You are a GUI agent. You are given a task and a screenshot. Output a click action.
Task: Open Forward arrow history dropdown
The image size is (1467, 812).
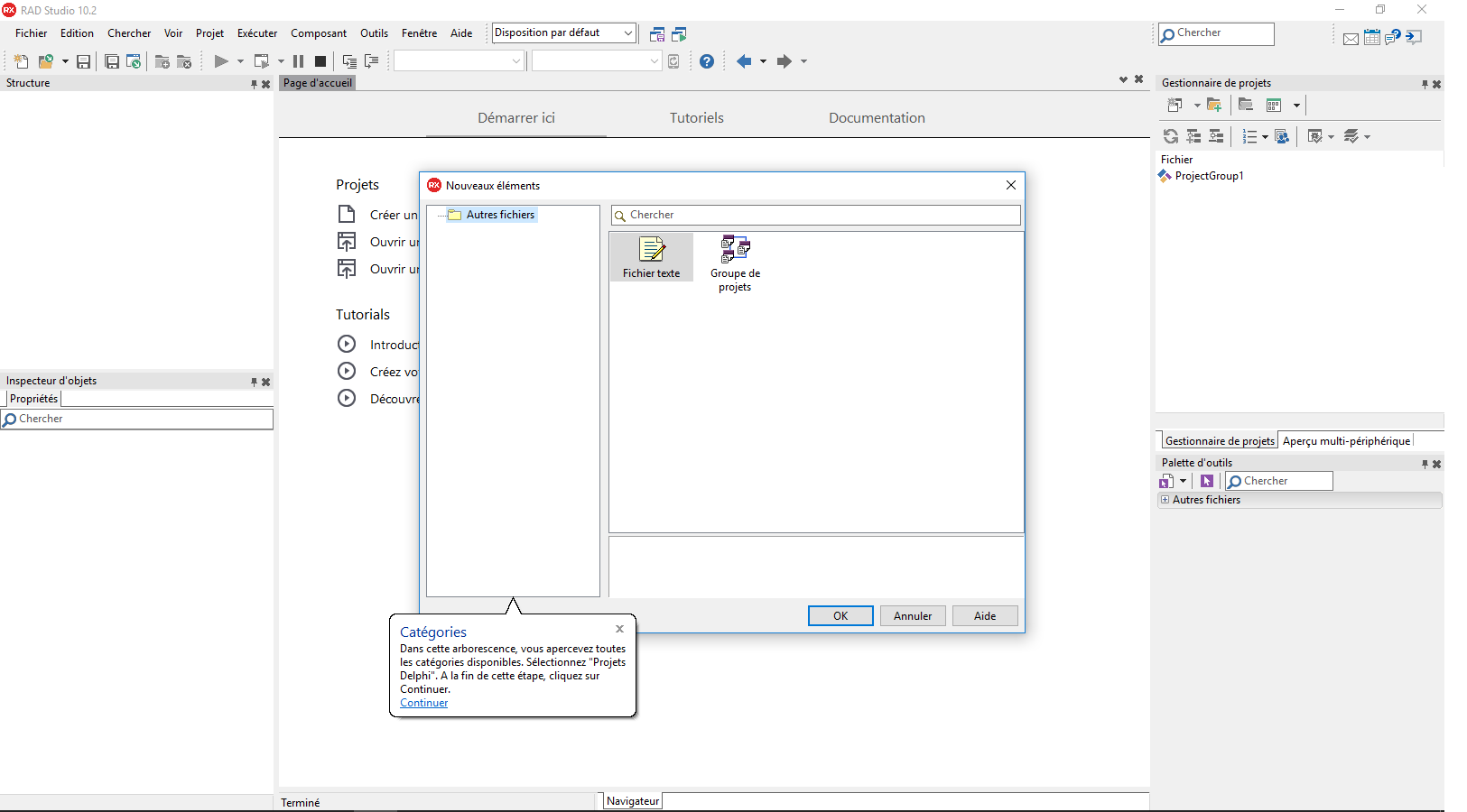[x=803, y=61]
